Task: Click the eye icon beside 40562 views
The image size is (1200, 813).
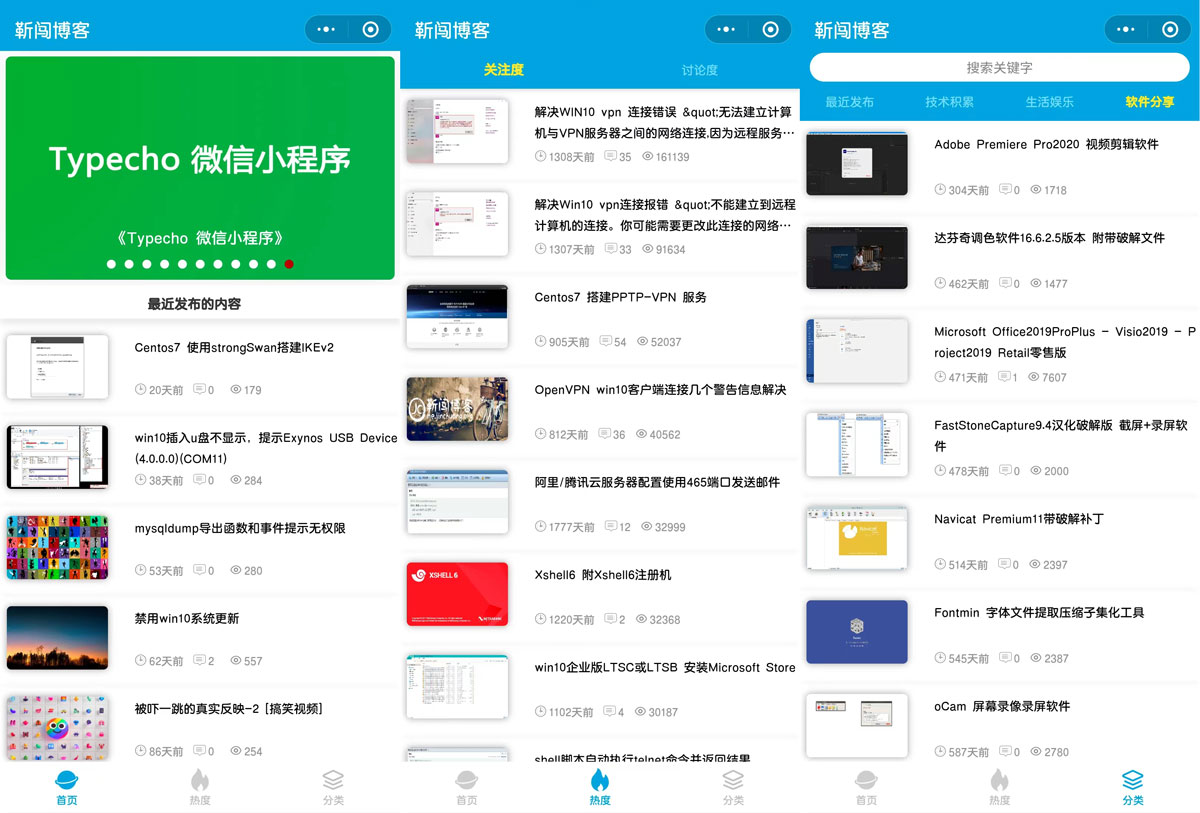Action: (642, 434)
